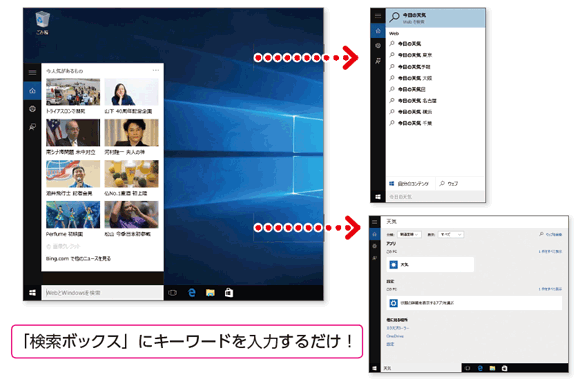Open the Recycle Bin desktop icon
Screen dimensions: 582x386
tap(42, 23)
